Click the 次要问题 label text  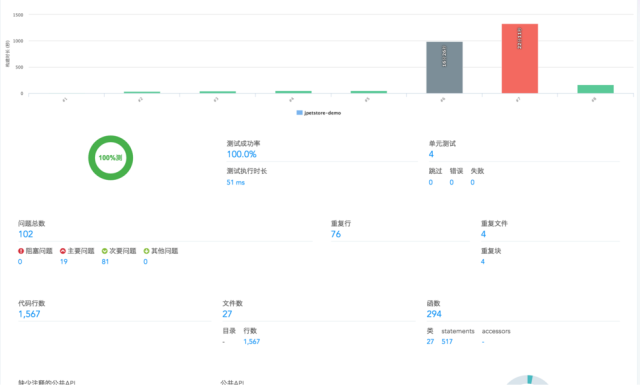tap(122, 251)
